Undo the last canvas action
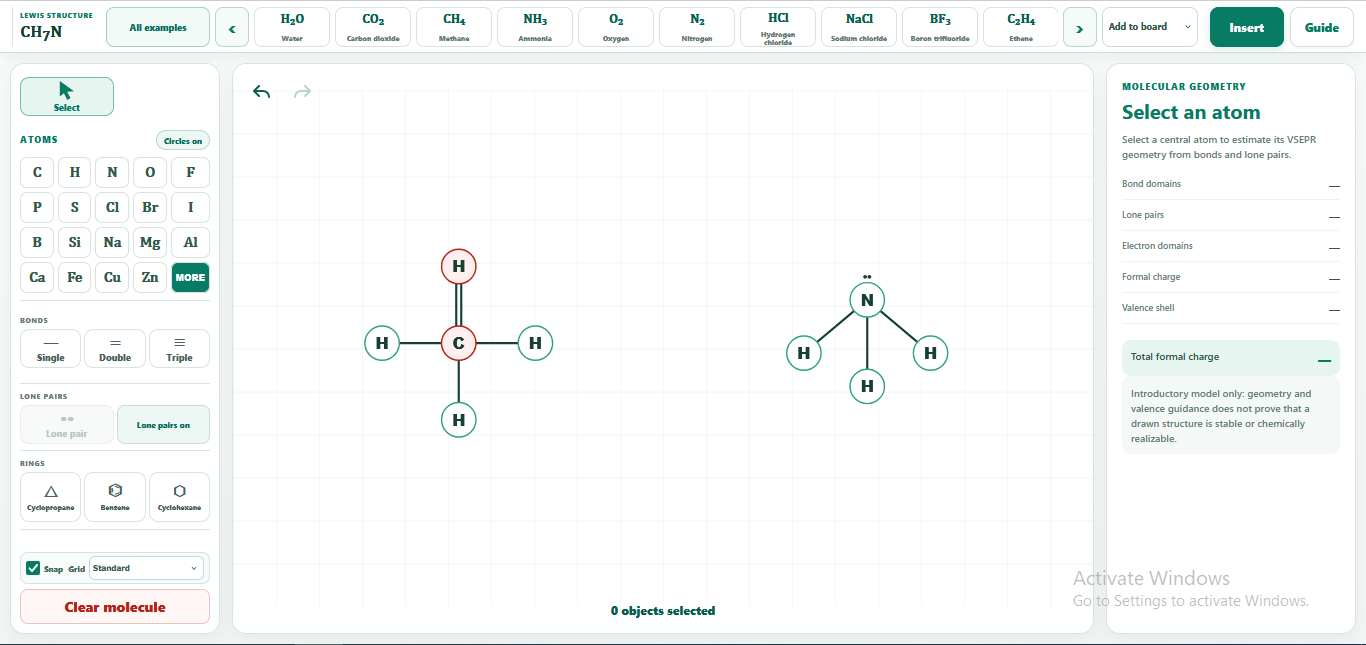Image resolution: width=1366 pixels, height=645 pixels. tap(262, 92)
